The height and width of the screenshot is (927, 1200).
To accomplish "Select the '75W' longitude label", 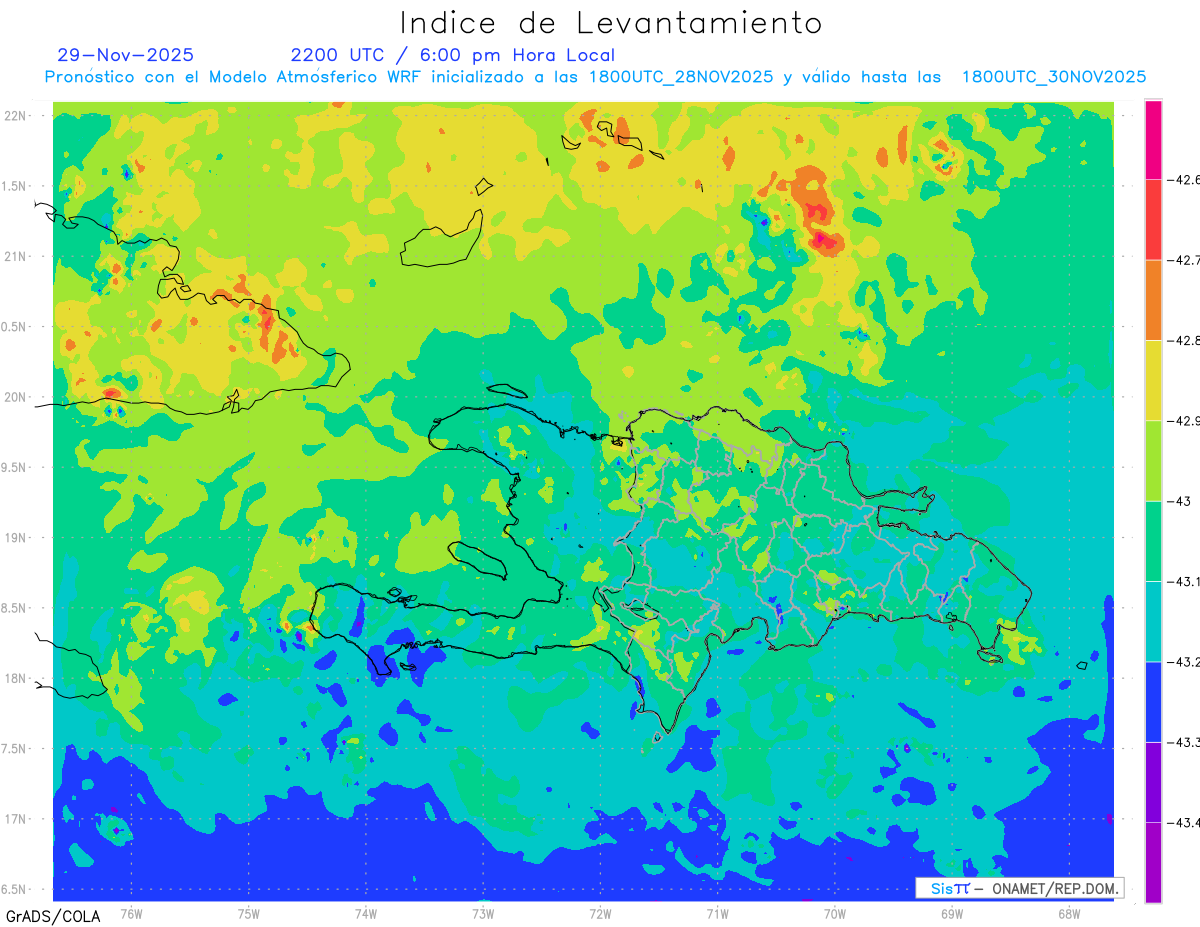I will point(248,913).
